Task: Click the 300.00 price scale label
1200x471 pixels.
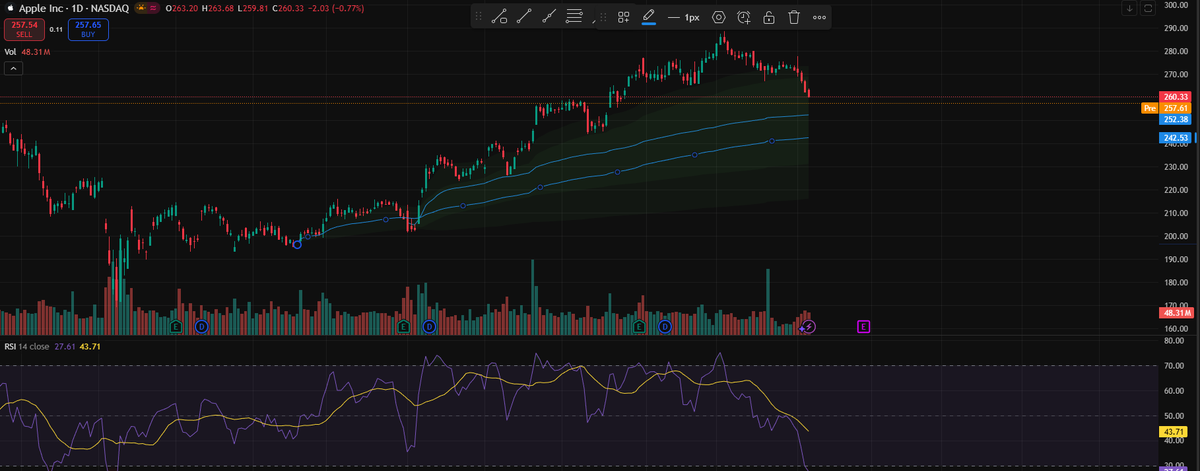Action: coord(1176,7)
